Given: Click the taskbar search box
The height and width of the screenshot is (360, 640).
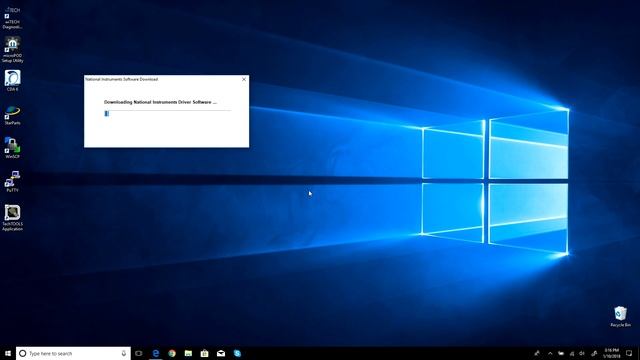Looking at the screenshot, I should (73, 353).
